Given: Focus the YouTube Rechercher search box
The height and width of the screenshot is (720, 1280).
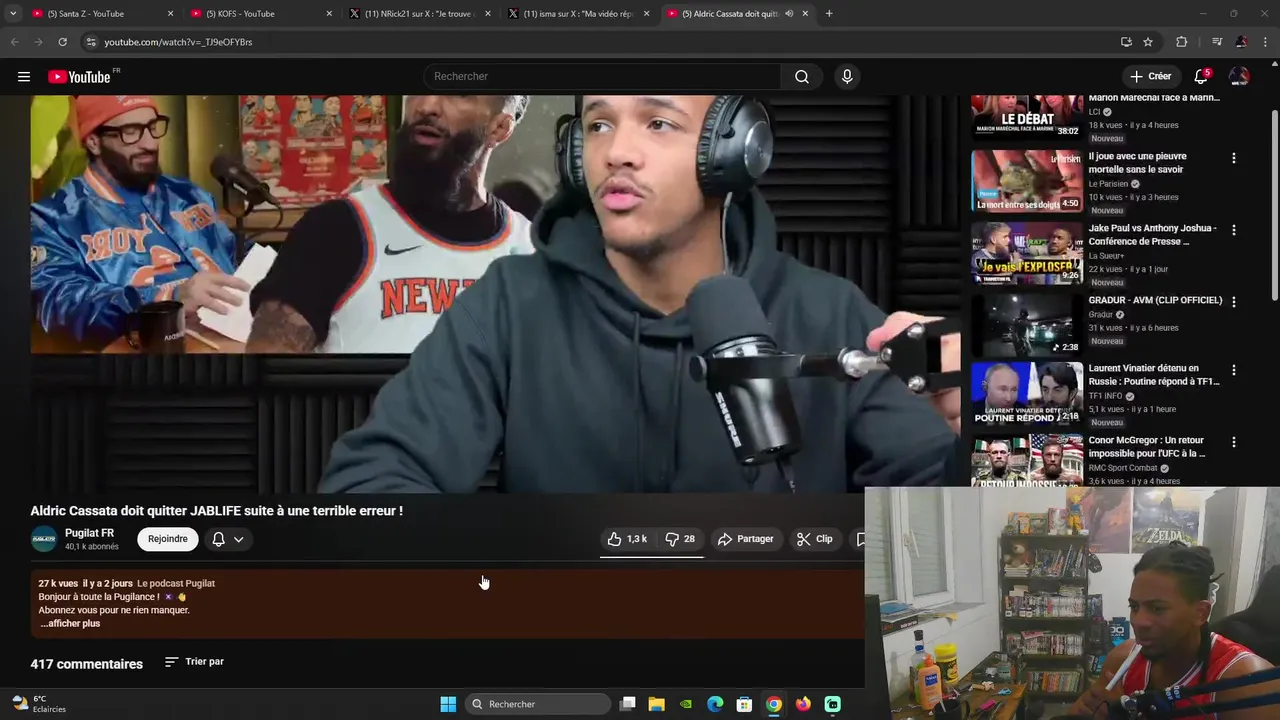Looking at the screenshot, I should tap(603, 77).
